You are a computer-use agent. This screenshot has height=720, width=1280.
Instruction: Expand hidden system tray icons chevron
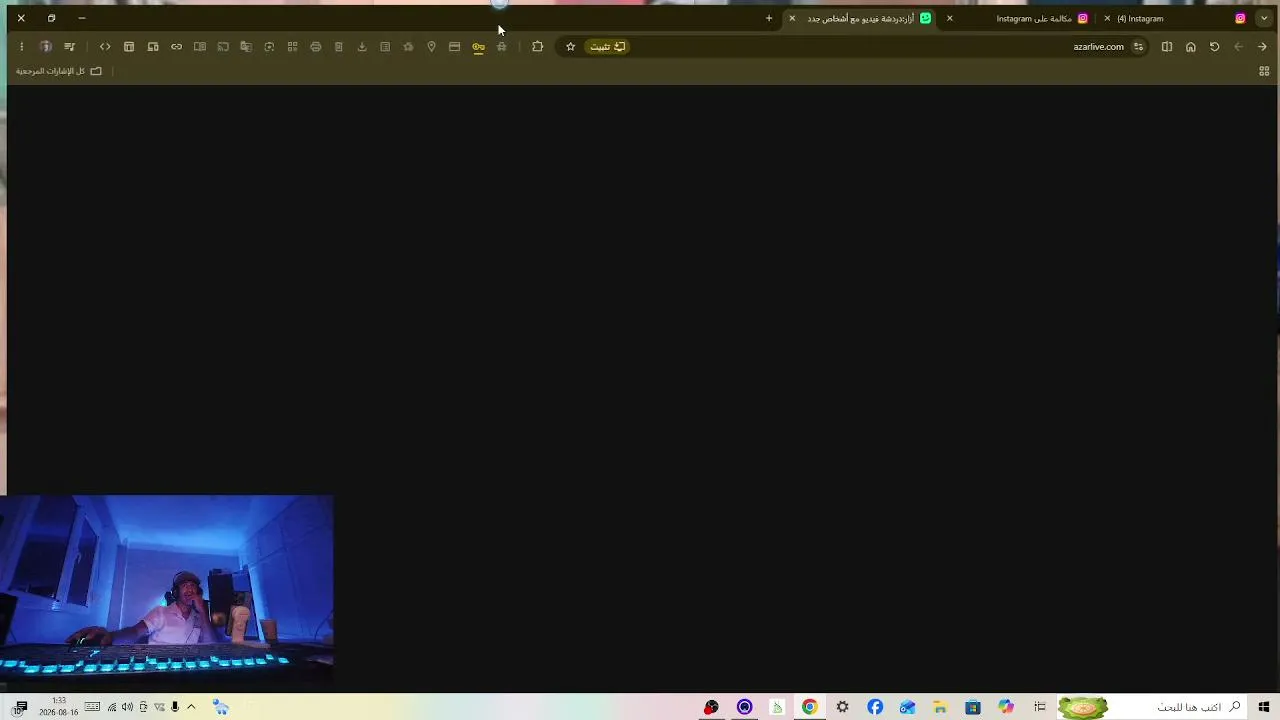click(x=191, y=707)
